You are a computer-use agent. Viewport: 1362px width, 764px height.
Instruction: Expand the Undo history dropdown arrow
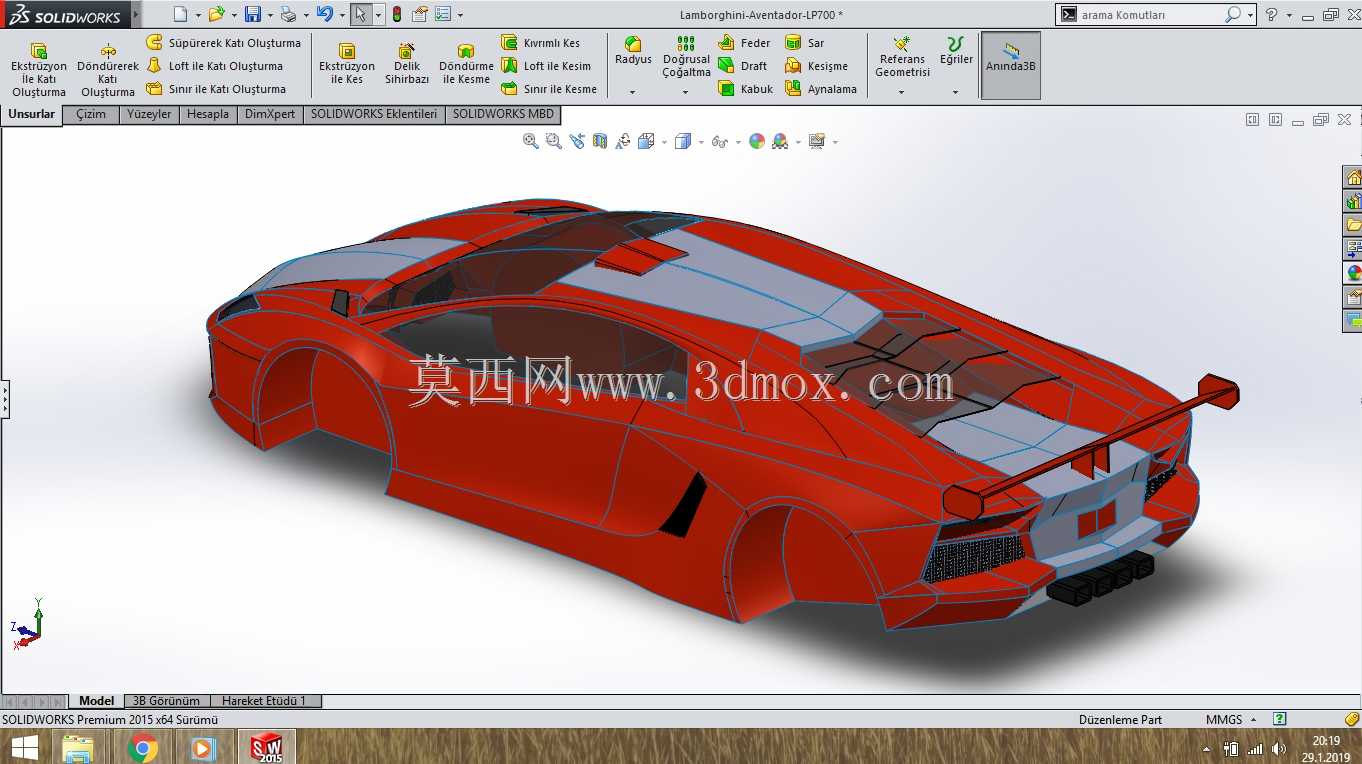pos(342,15)
